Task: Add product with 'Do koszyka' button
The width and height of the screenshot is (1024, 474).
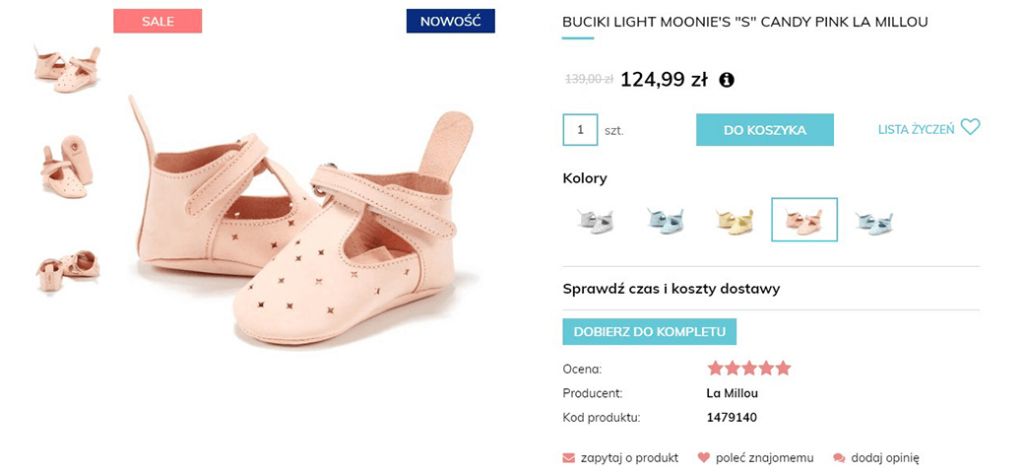Action: coord(765,129)
